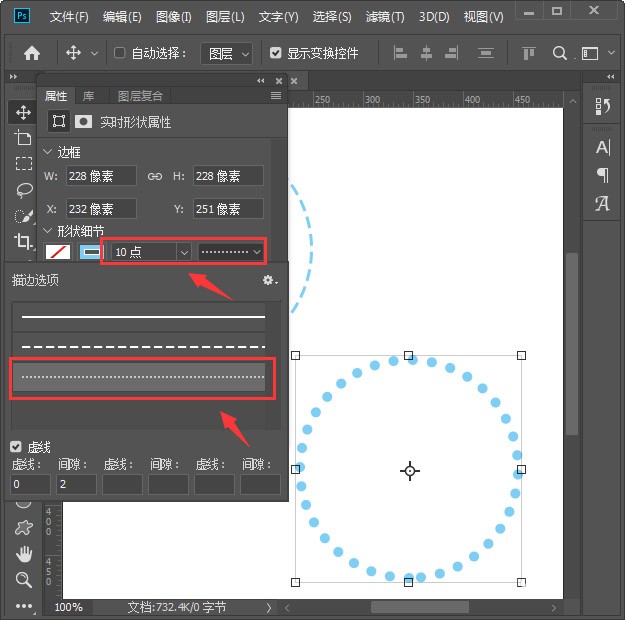Open the 图层 auto-select dropdown
Viewport: 625px width, 620px height.
(x=227, y=53)
